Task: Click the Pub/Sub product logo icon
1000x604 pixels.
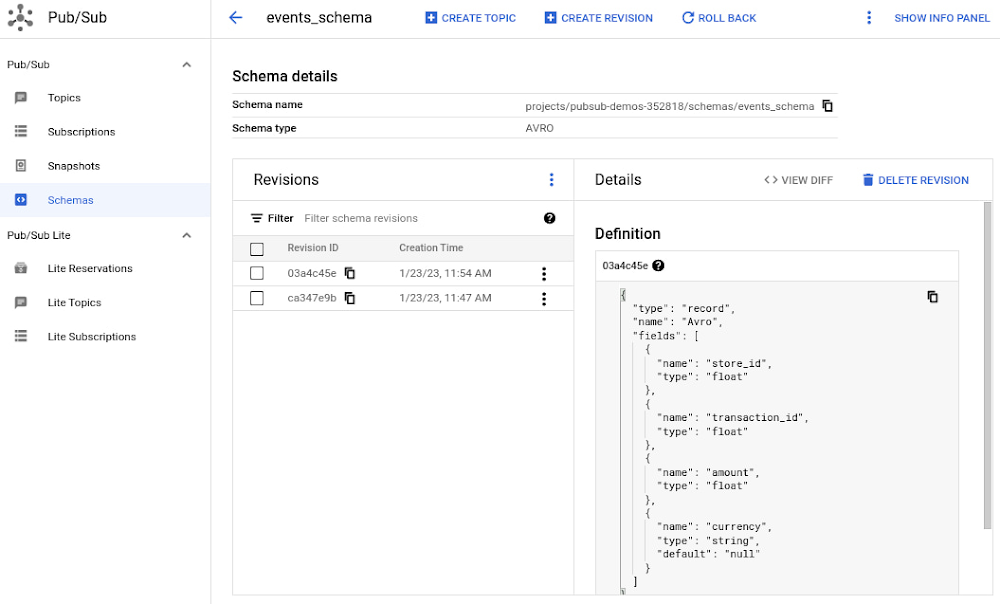Action: 20,17
